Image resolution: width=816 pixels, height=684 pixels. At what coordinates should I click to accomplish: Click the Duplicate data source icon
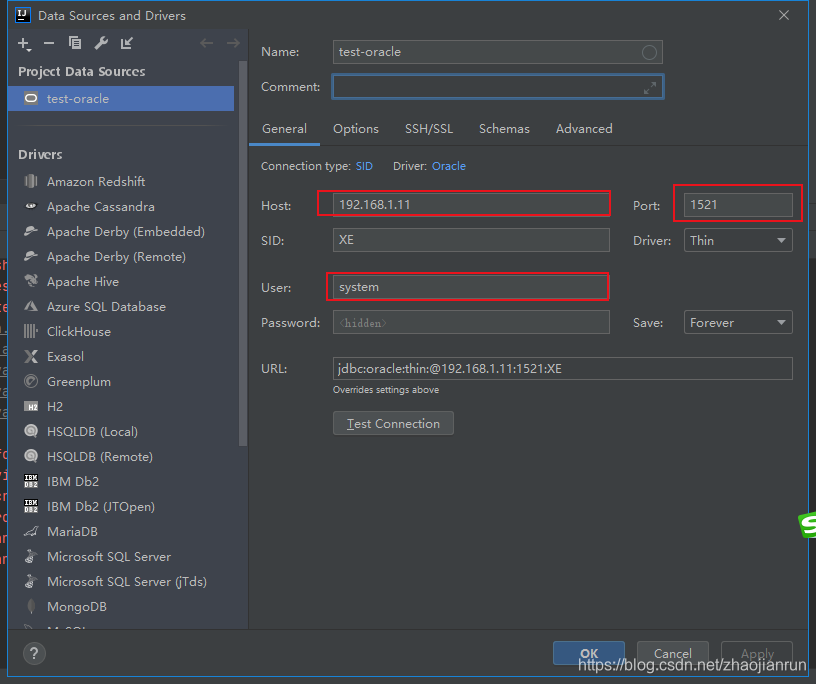74,43
